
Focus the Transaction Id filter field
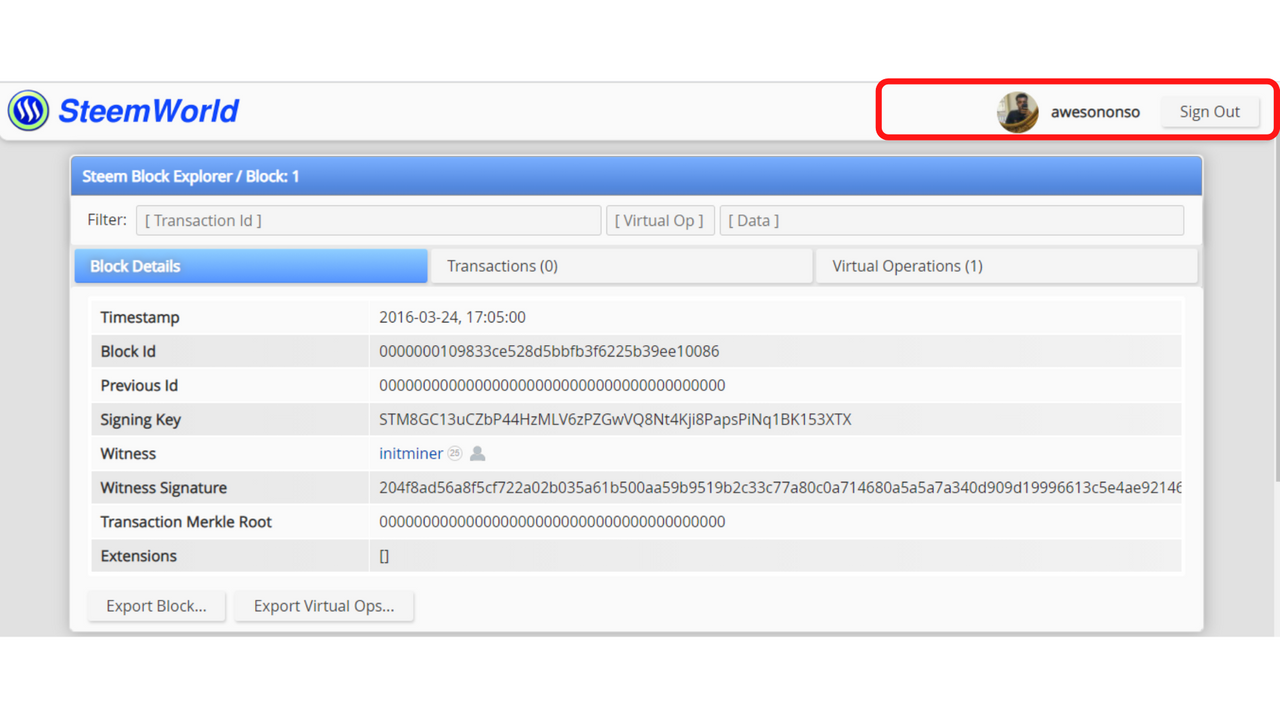(x=368, y=220)
